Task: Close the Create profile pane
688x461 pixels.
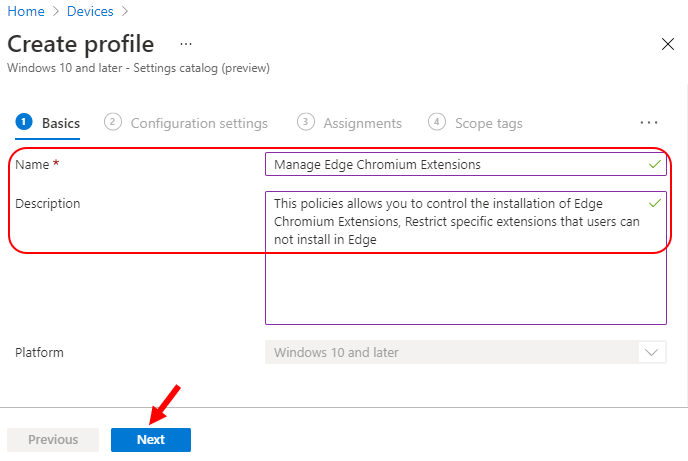Action: point(667,44)
